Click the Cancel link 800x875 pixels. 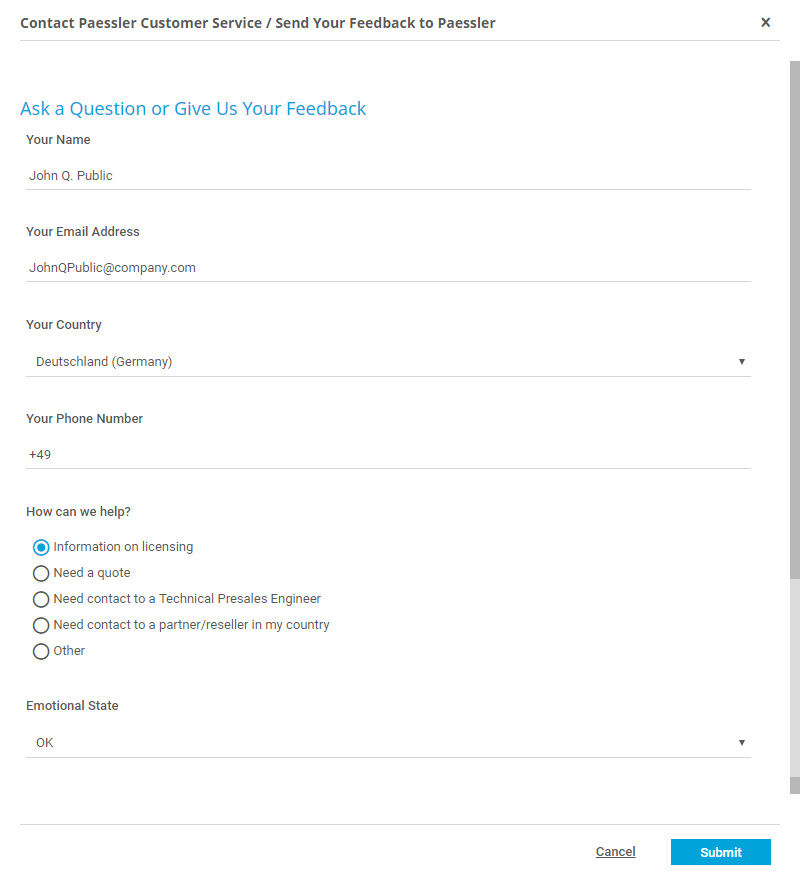[615, 852]
